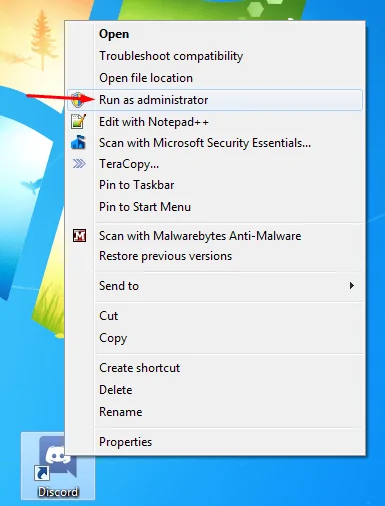This screenshot has width=385, height=506.
Task: Select Rename from the context menu
Action: 215,412
